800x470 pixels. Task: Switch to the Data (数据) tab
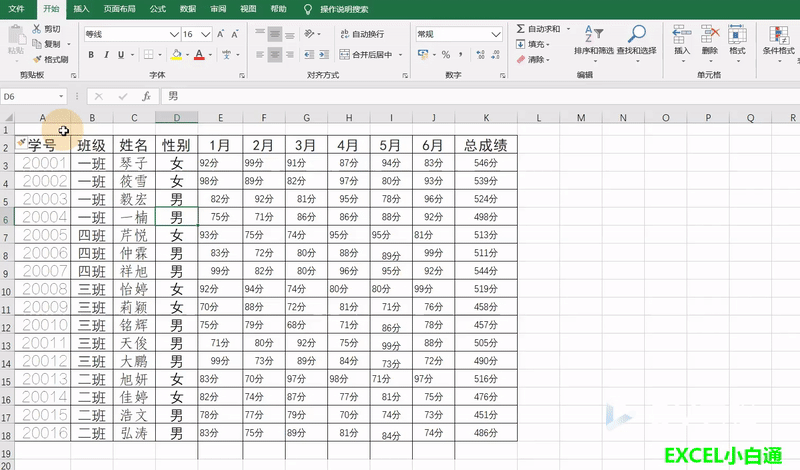click(x=188, y=9)
